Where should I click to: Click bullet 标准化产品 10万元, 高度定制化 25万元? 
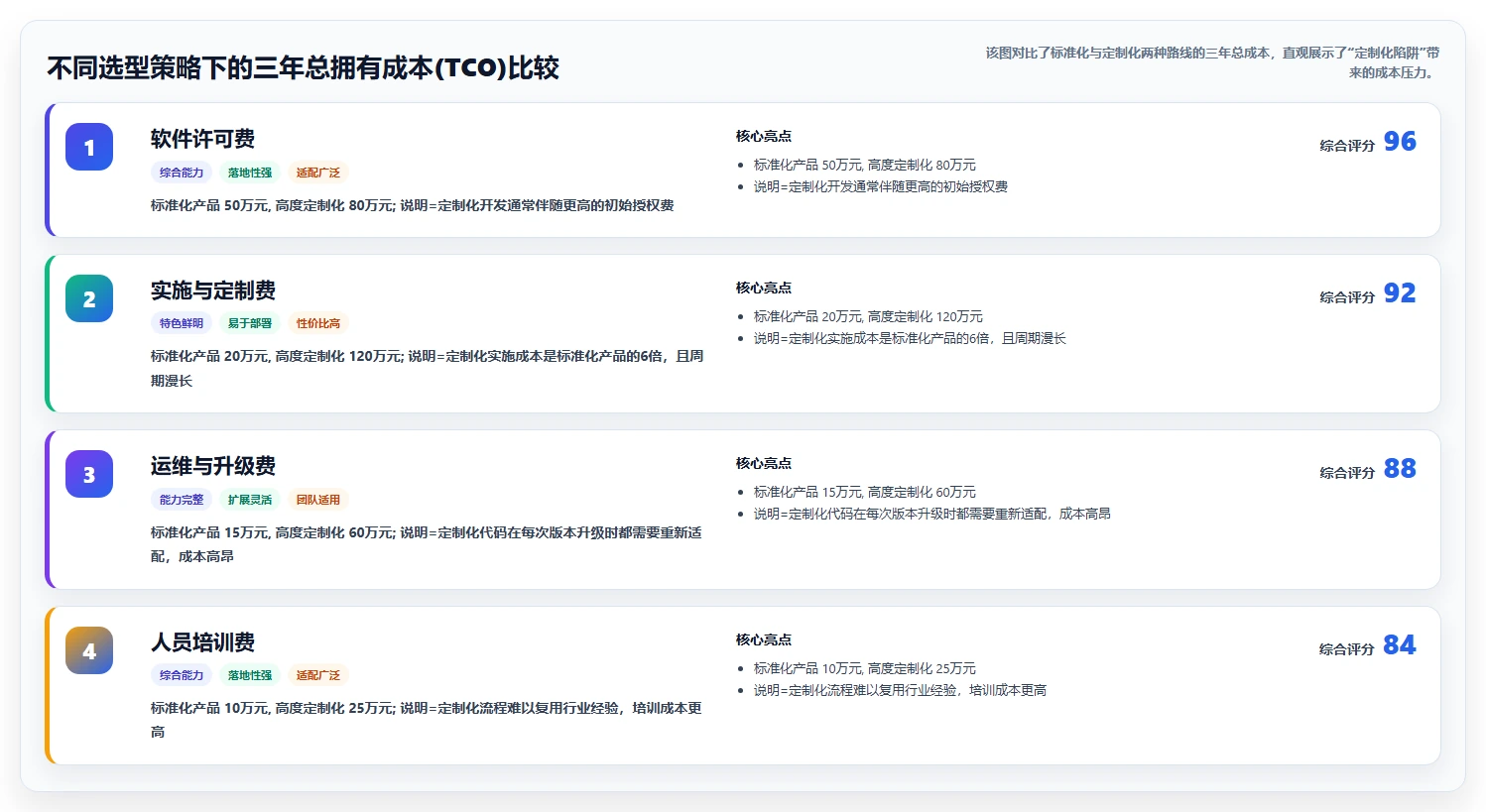click(x=865, y=669)
